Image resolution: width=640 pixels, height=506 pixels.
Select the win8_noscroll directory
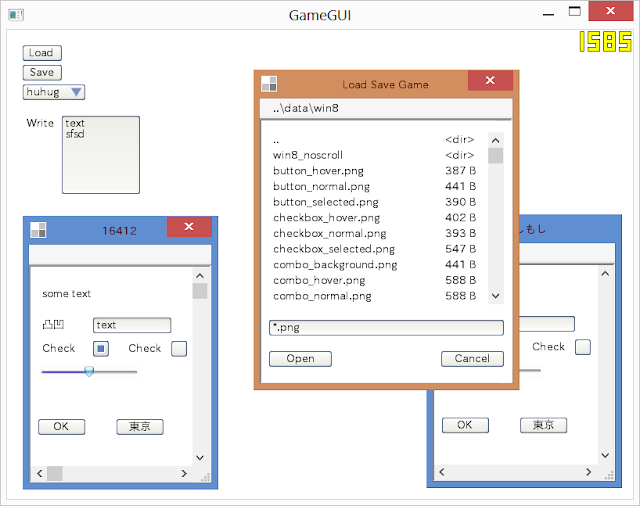click(374, 155)
